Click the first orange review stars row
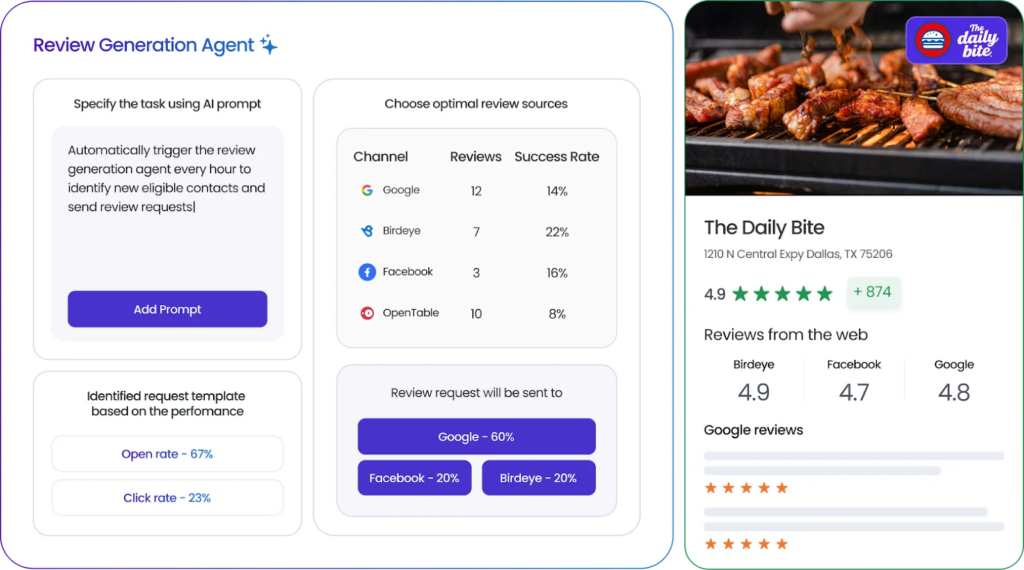The image size is (1024, 570). [746, 488]
